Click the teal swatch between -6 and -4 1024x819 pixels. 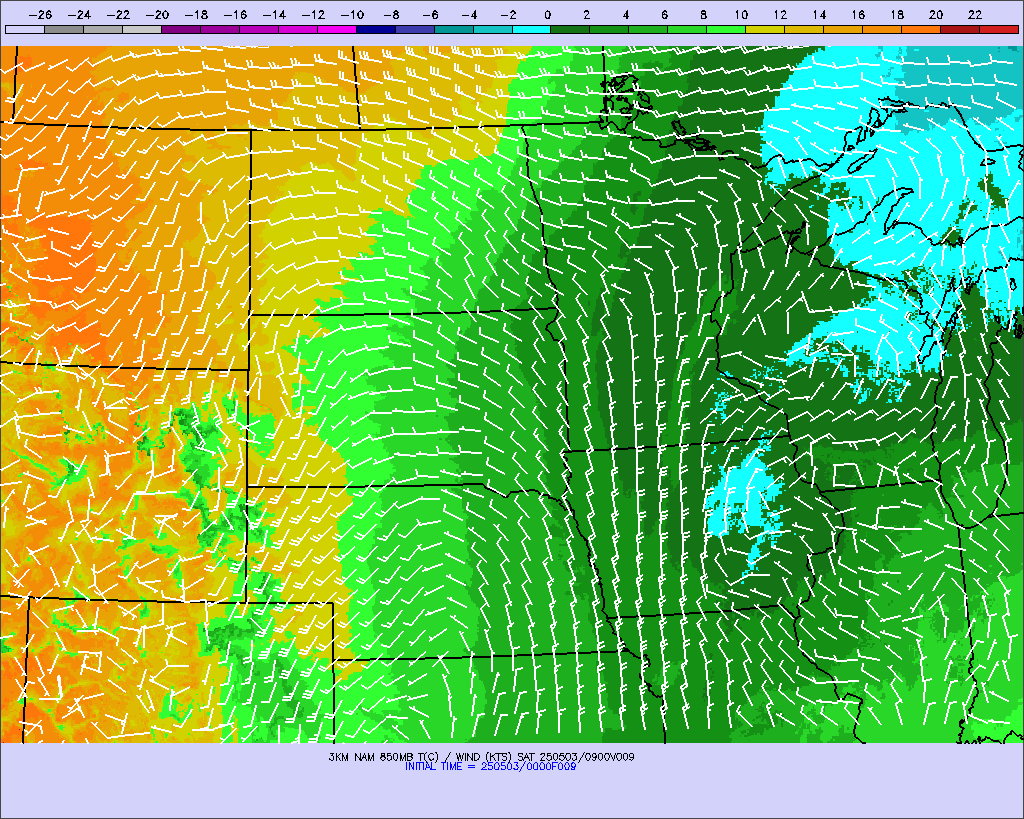point(454,29)
